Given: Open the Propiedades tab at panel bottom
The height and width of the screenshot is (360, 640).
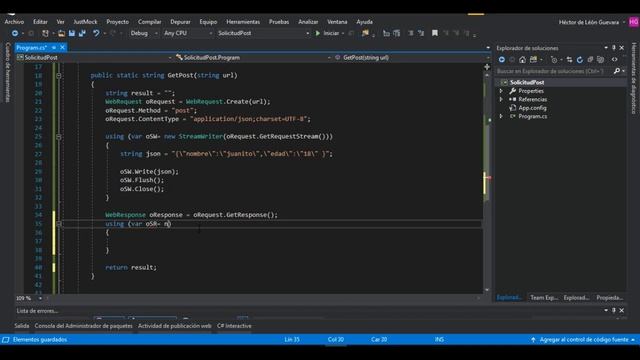Looking at the screenshot, I should [x=609, y=298].
